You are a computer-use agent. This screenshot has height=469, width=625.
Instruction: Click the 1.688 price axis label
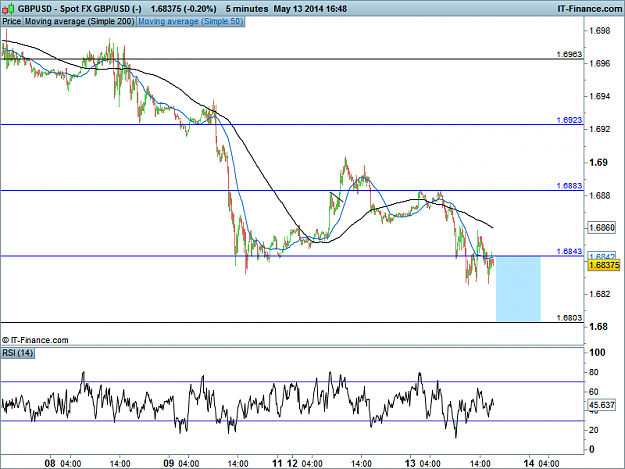tap(599, 195)
